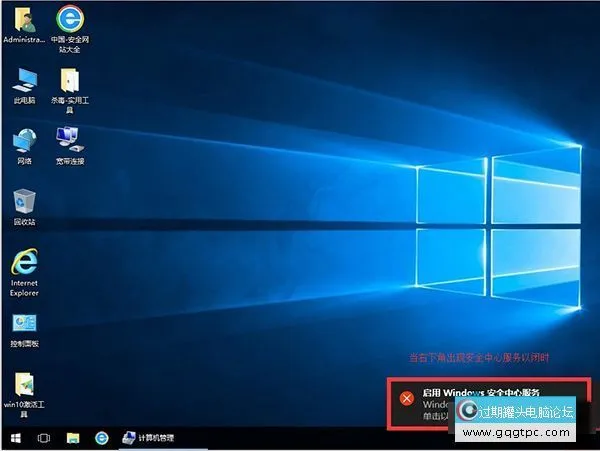Viewport: 600px width, 451px height.
Task: Open File Explorer from the taskbar
Action: [x=73, y=438]
